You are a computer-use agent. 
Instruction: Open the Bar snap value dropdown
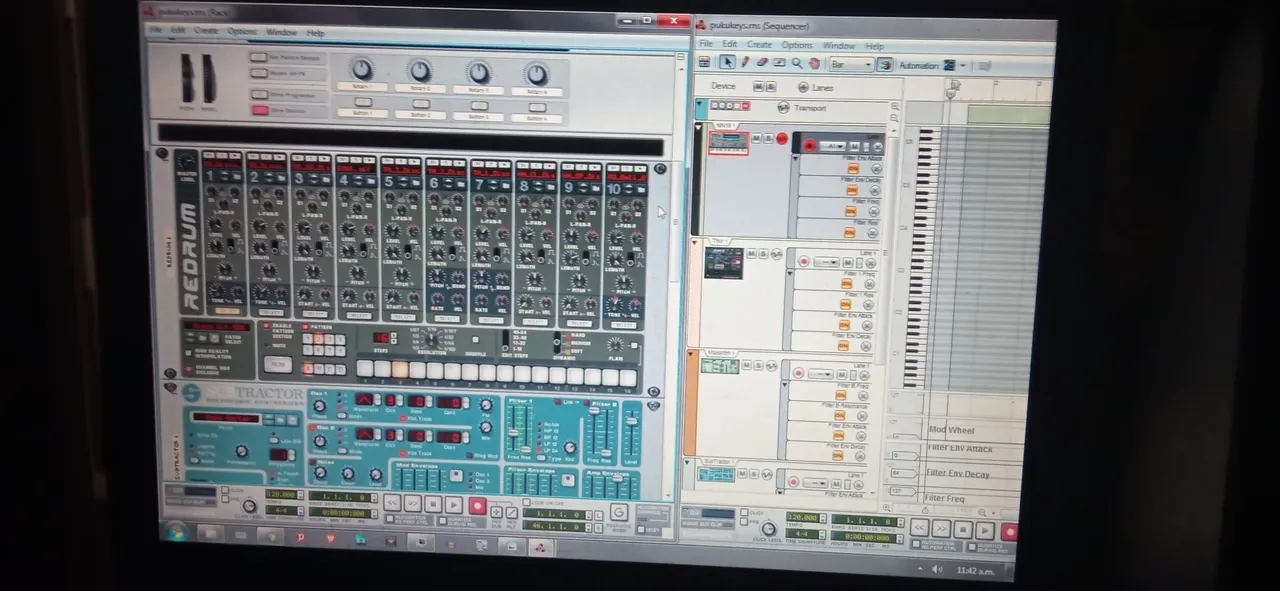tap(851, 64)
